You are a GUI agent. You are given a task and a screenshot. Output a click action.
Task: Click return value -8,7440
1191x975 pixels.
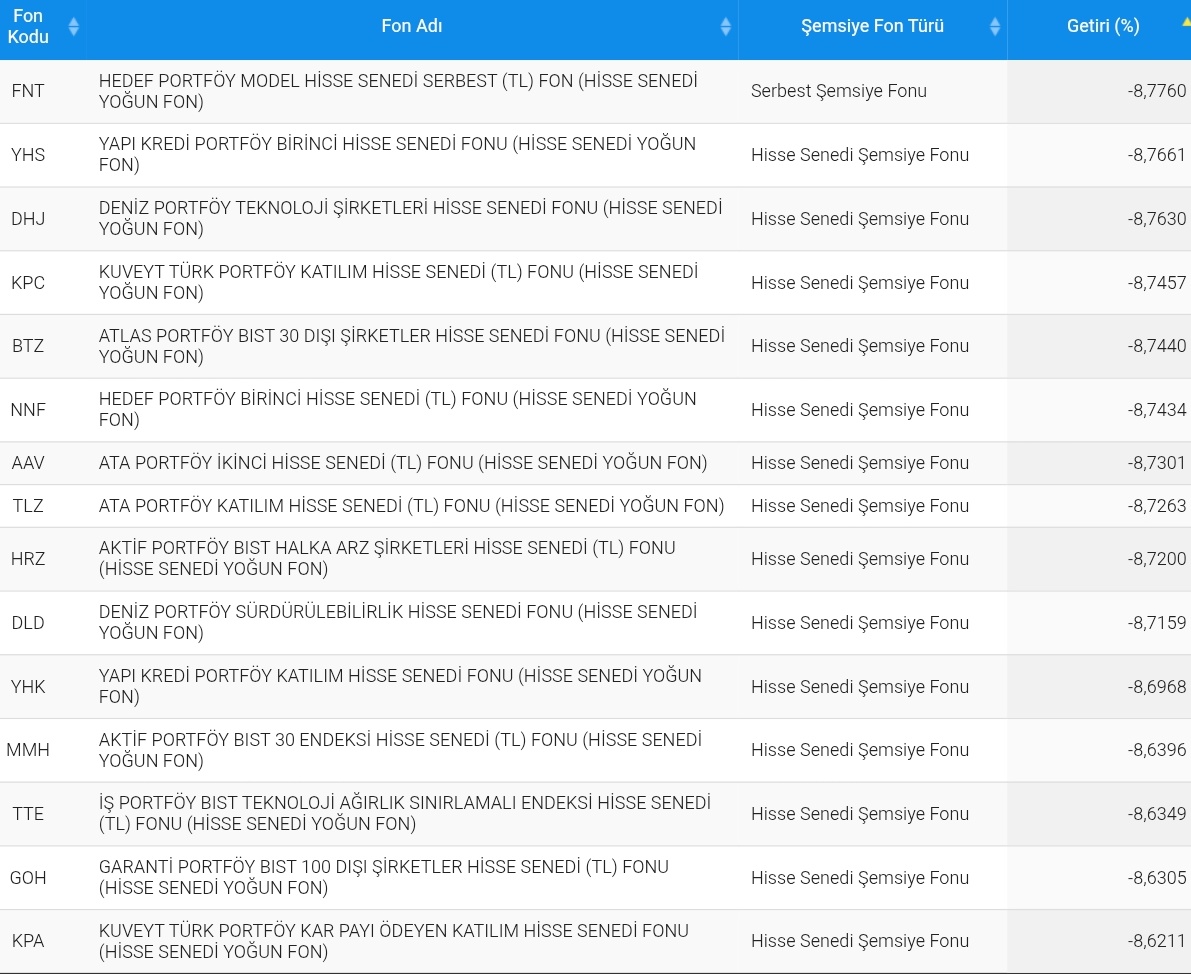(1157, 346)
